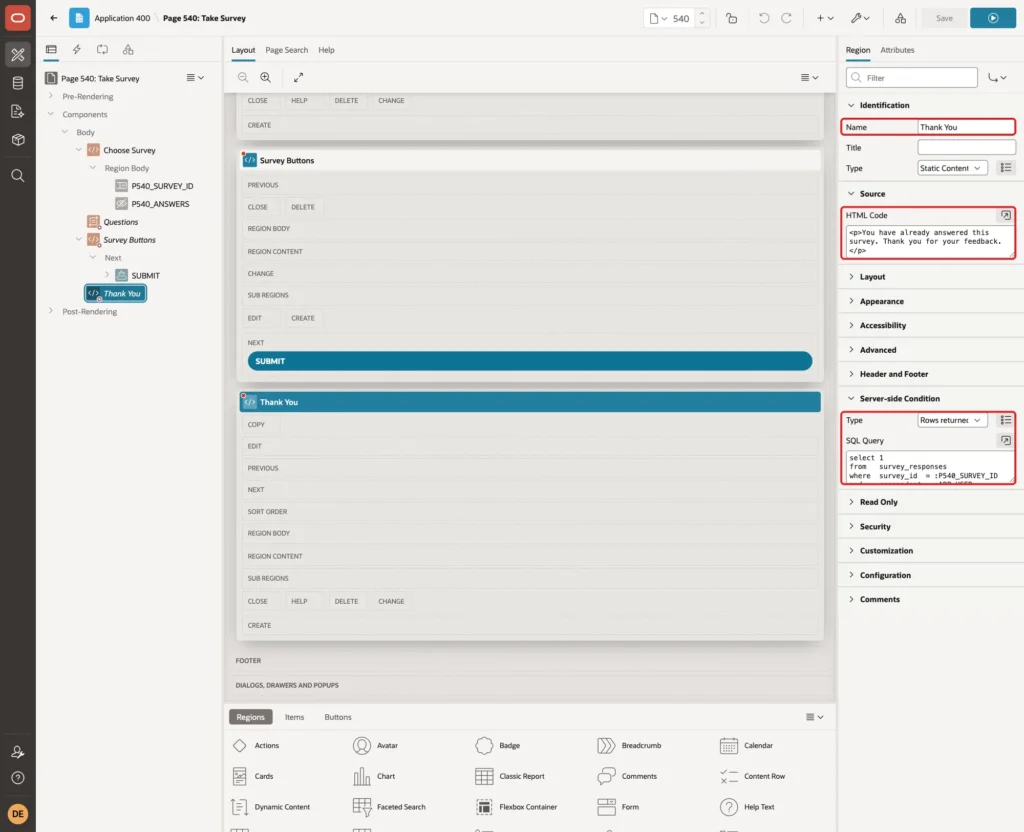Open the Dynamic Actions lightning tab

coord(76,50)
